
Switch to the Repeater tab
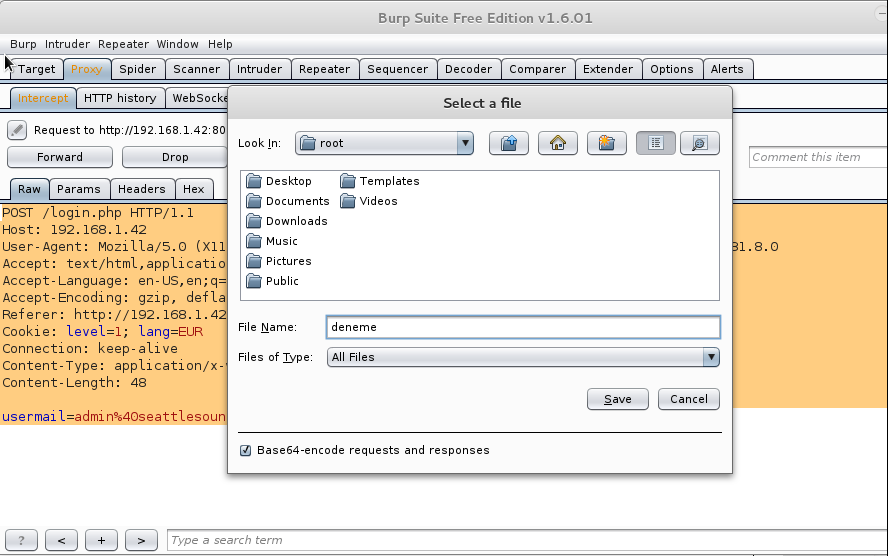(x=324, y=69)
